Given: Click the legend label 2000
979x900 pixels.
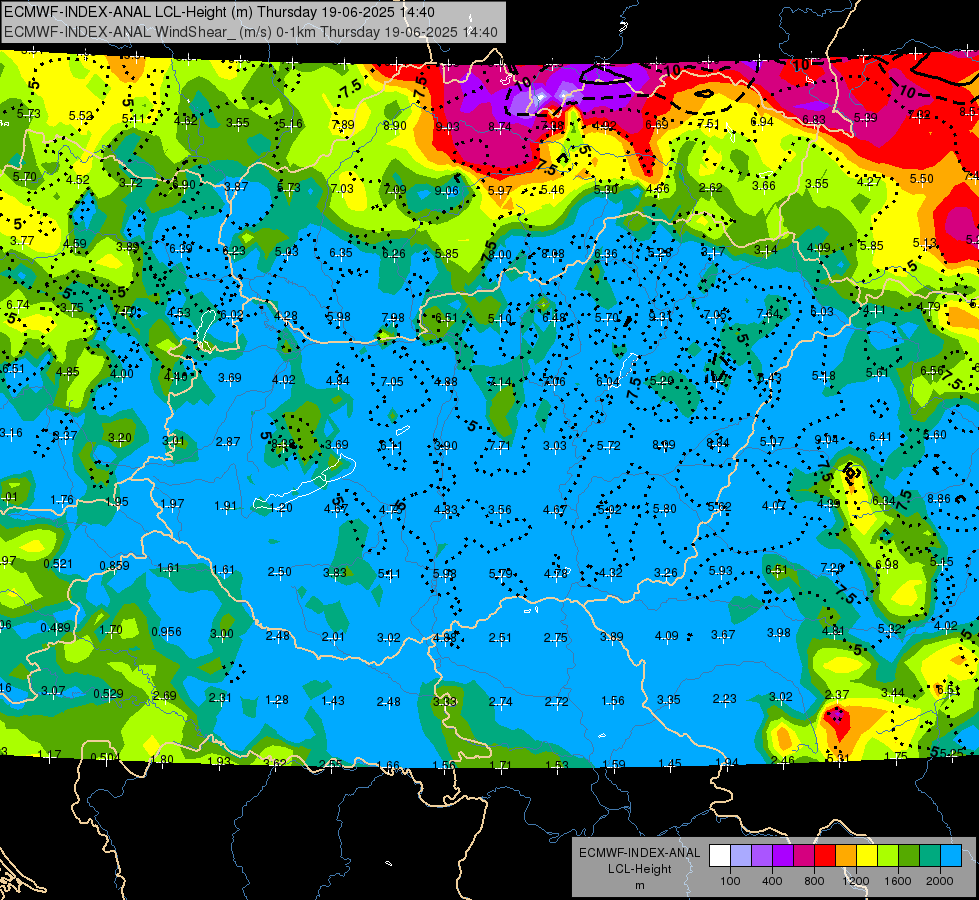Looking at the screenshot, I should pos(940,881).
